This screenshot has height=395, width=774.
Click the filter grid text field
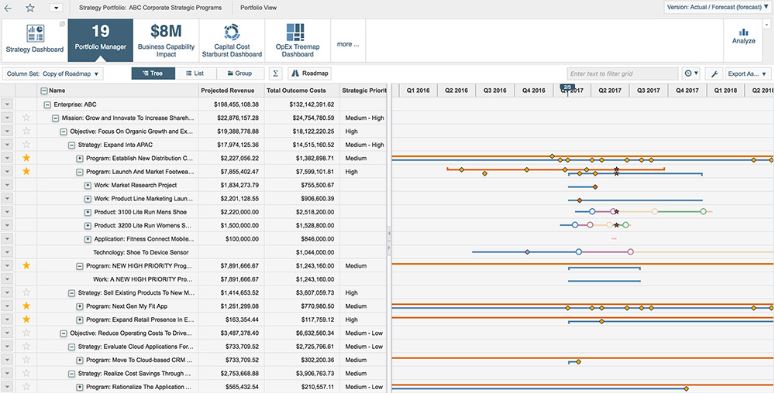[622, 74]
